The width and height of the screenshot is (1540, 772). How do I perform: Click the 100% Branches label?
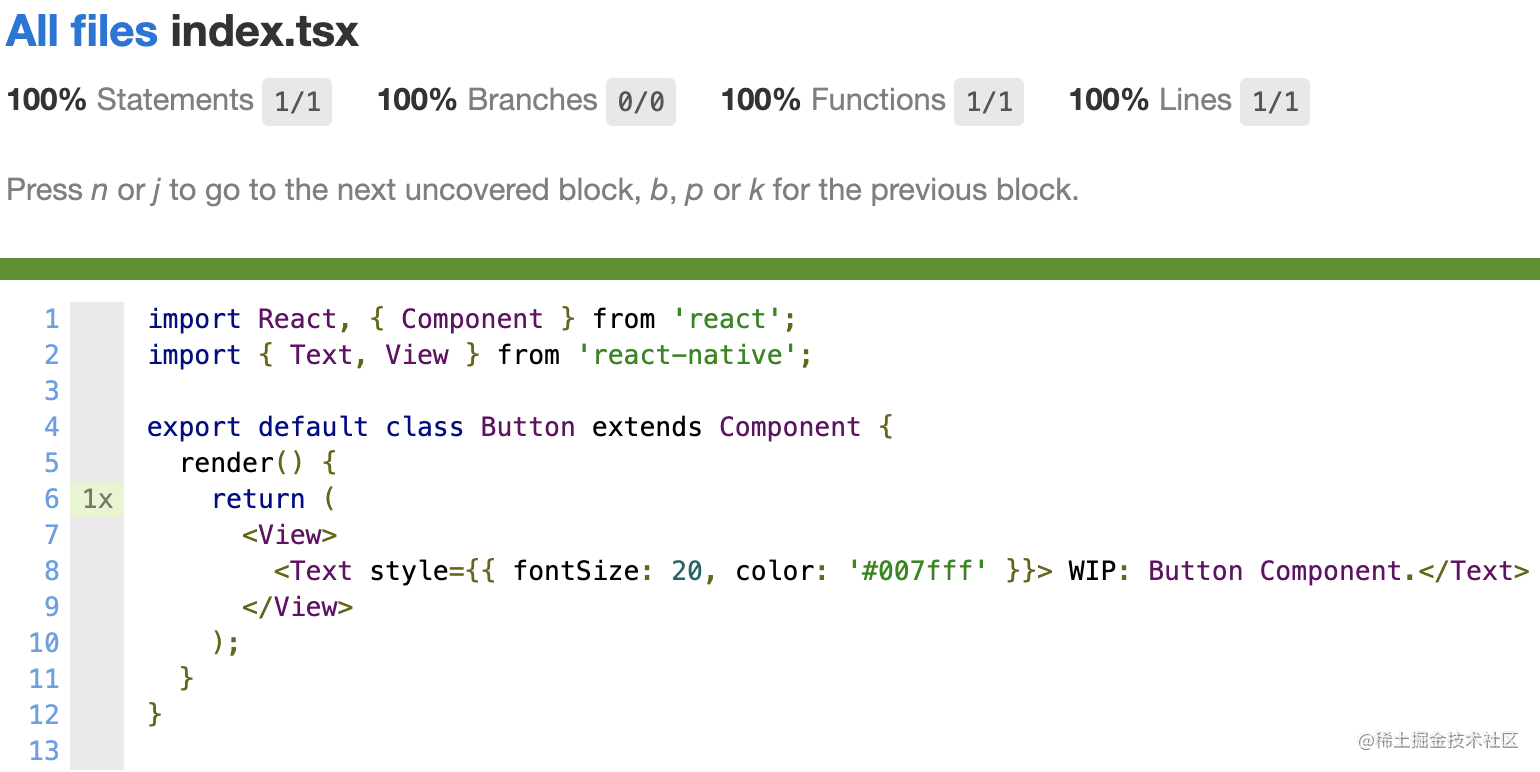[x=487, y=100]
